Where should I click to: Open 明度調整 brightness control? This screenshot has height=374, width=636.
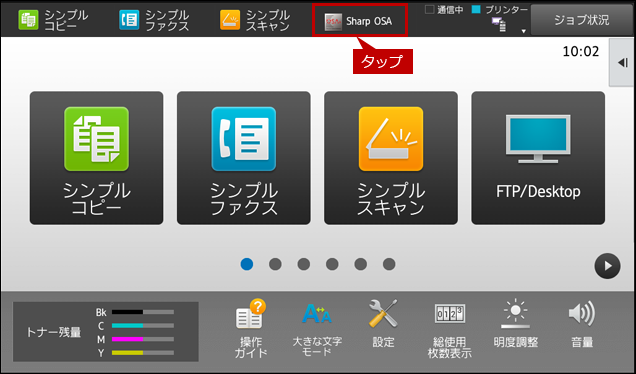pos(516,325)
